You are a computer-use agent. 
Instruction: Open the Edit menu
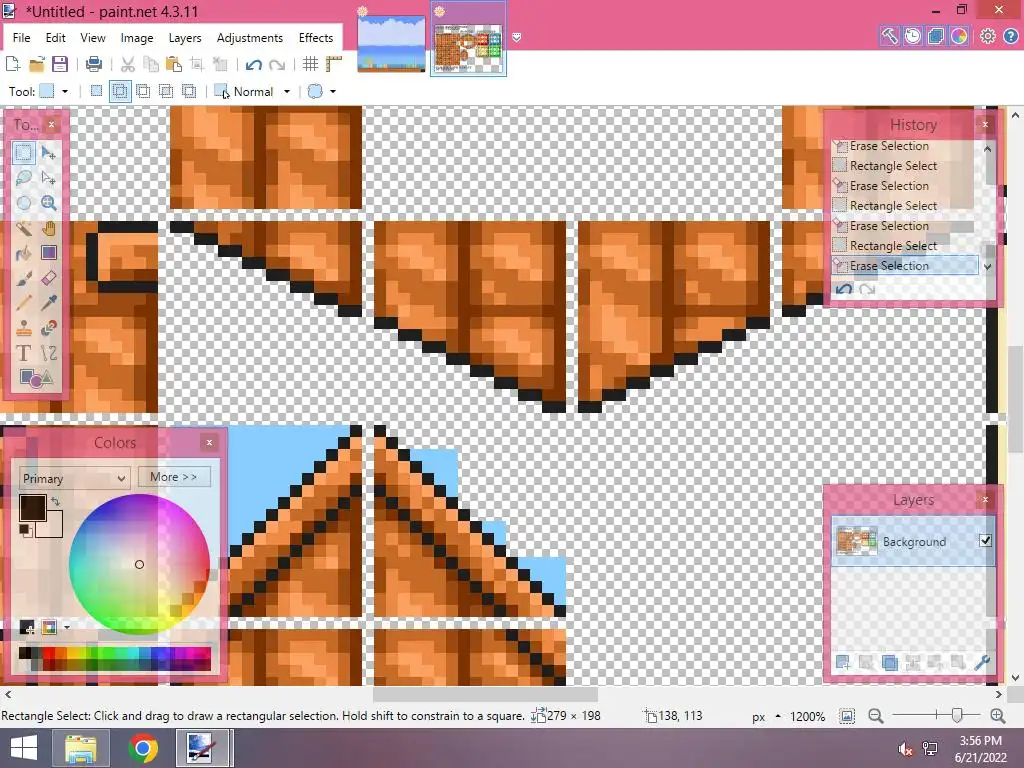click(x=56, y=38)
